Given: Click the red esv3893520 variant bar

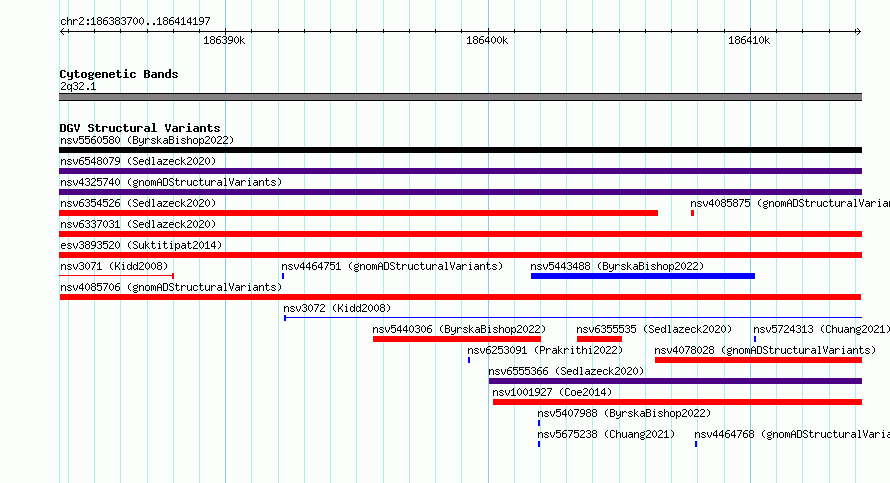Looking at the screenshot, I should tap(460, 255).
